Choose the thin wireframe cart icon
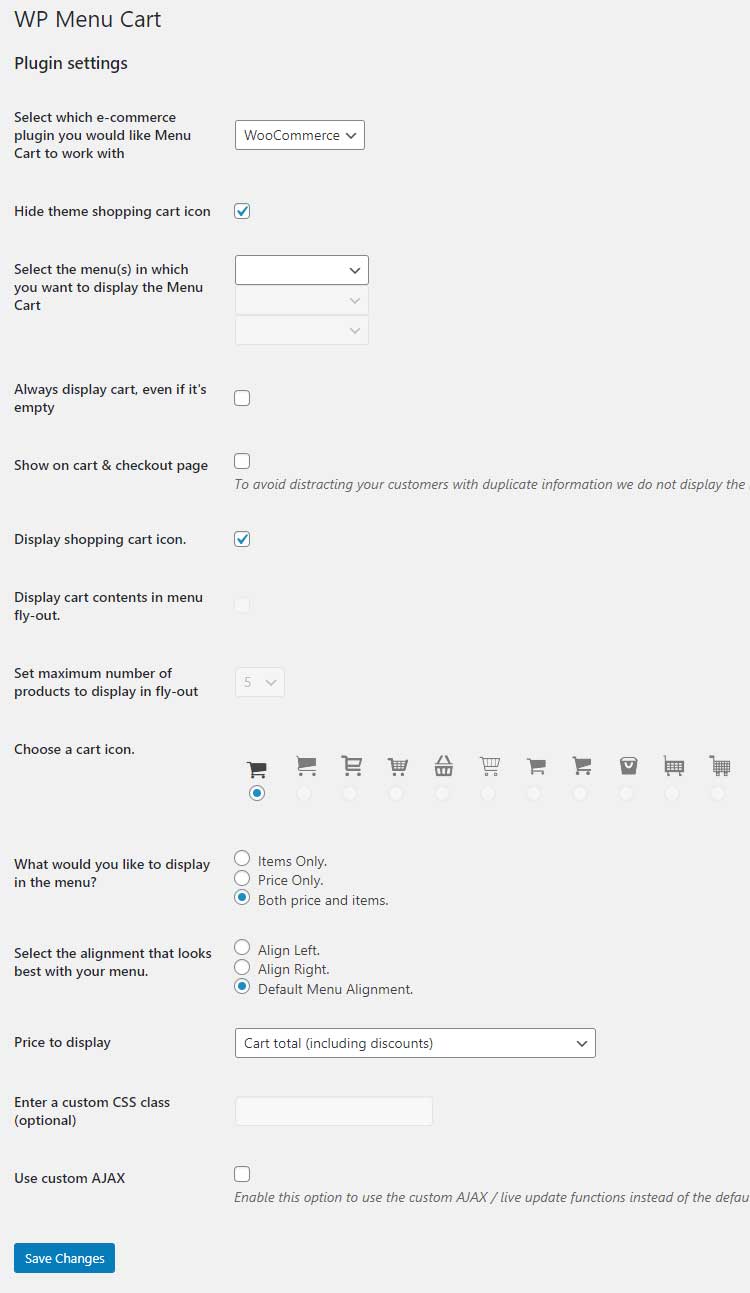The image size is (750, 1293). point(490,793)
